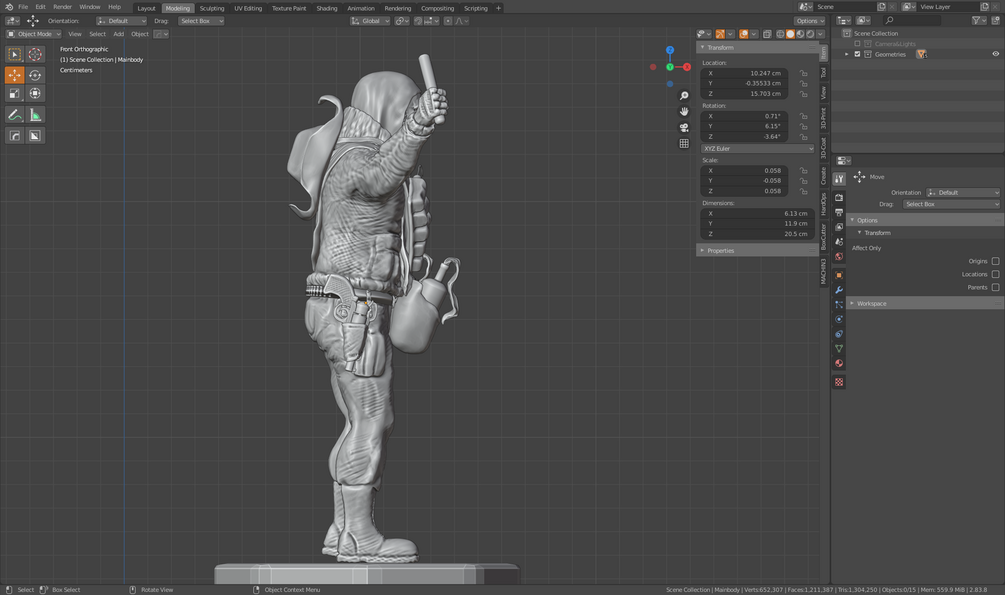Lock the Rotation Z value
This screenshot has width=1005, height=595.
[803, 137]
